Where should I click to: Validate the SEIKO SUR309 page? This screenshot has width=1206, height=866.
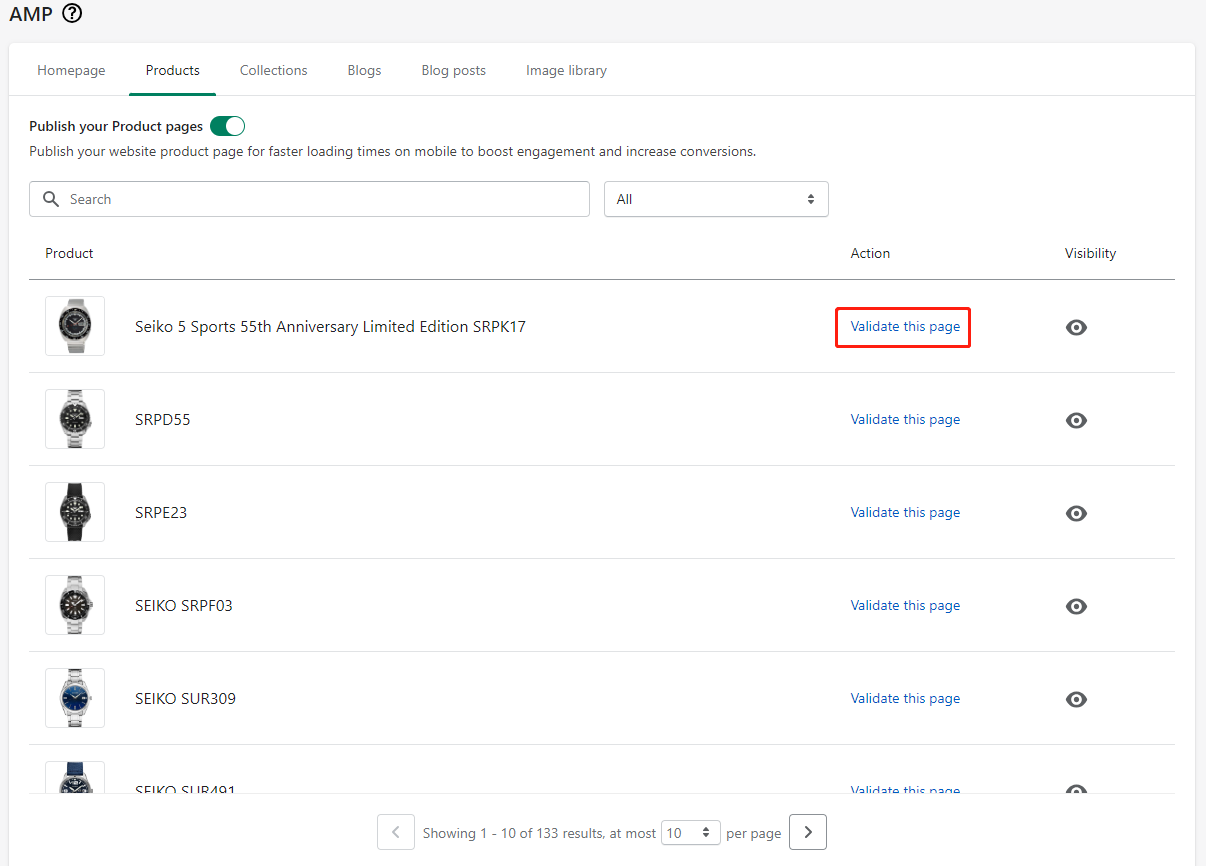(x=905, y=698)
